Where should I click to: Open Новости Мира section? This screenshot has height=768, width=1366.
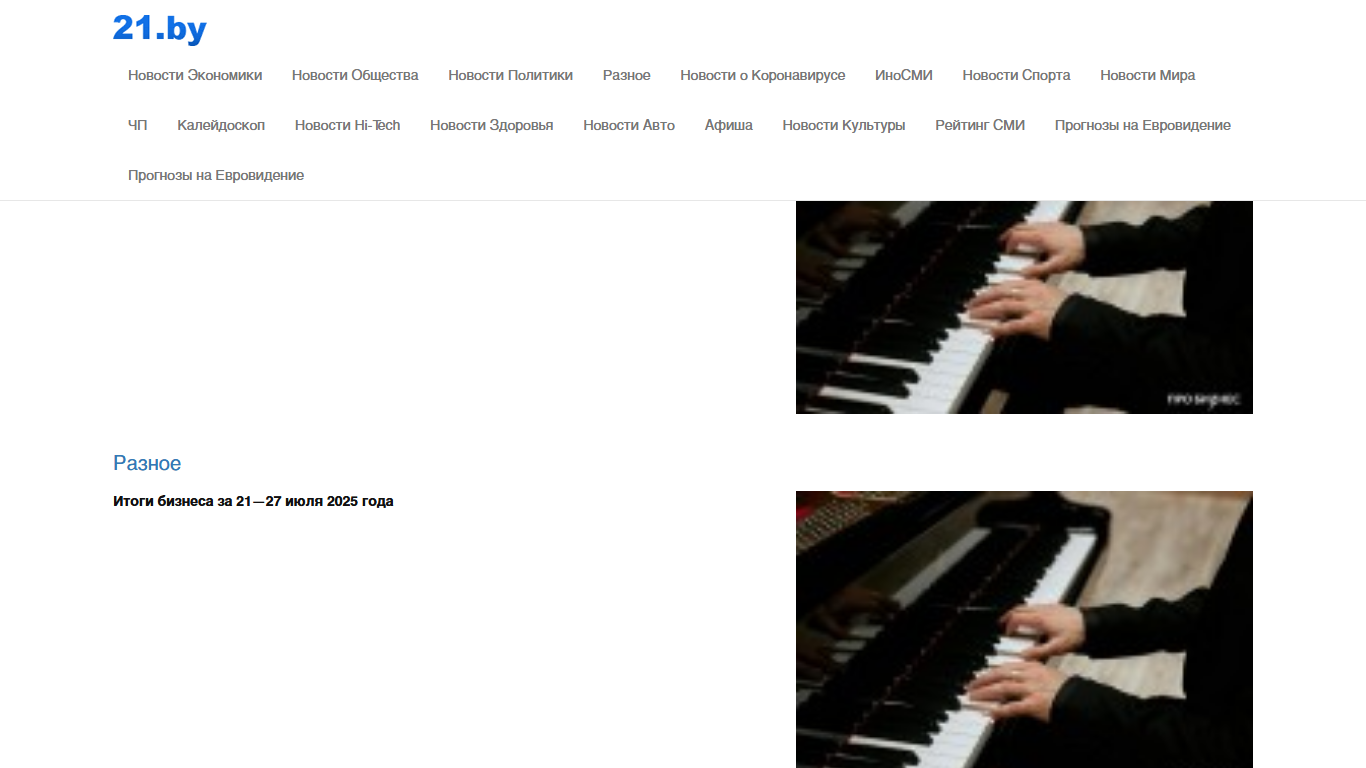pyautogui.click(x=1148, y=75)
